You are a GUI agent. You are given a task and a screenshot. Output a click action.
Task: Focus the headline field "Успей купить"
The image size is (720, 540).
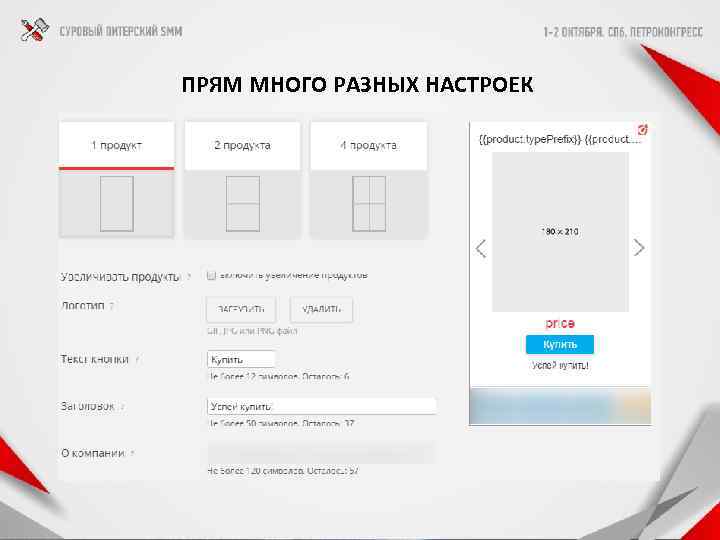point(321,406)
